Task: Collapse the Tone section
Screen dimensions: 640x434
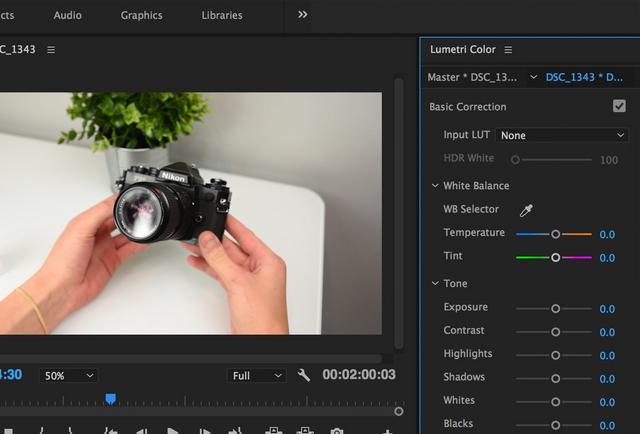Action: pyautogui.click(x=435, y=283)
